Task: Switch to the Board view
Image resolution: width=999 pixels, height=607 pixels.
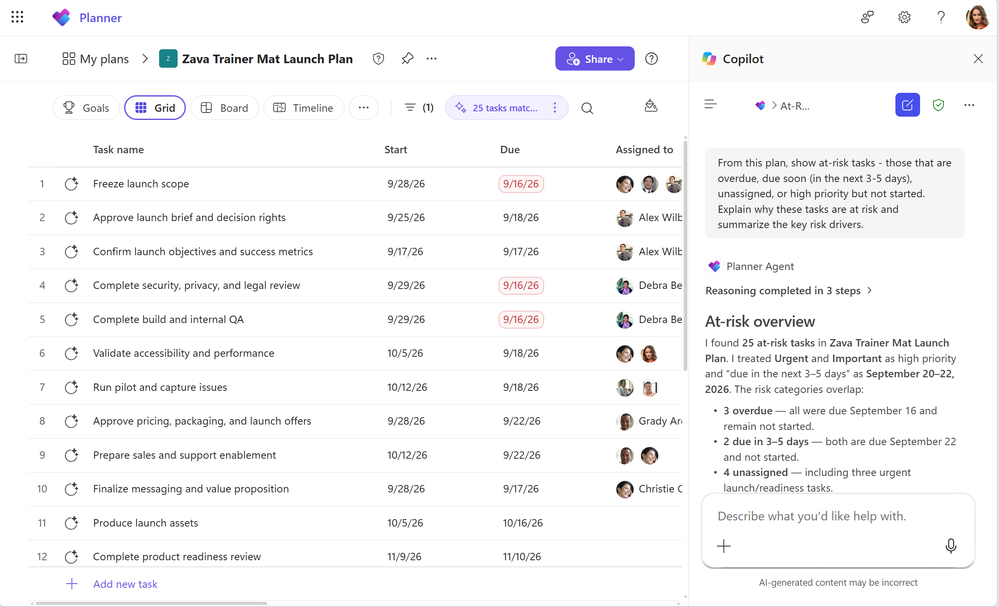Action: pos(225,108)
